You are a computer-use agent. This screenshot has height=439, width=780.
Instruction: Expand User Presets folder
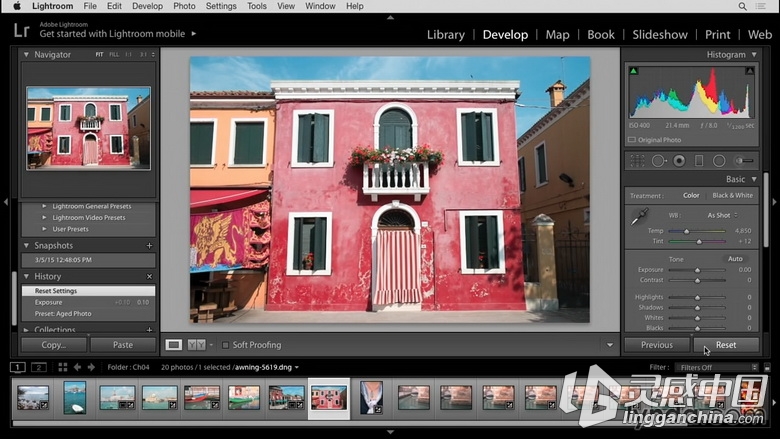tap(44, 229)
